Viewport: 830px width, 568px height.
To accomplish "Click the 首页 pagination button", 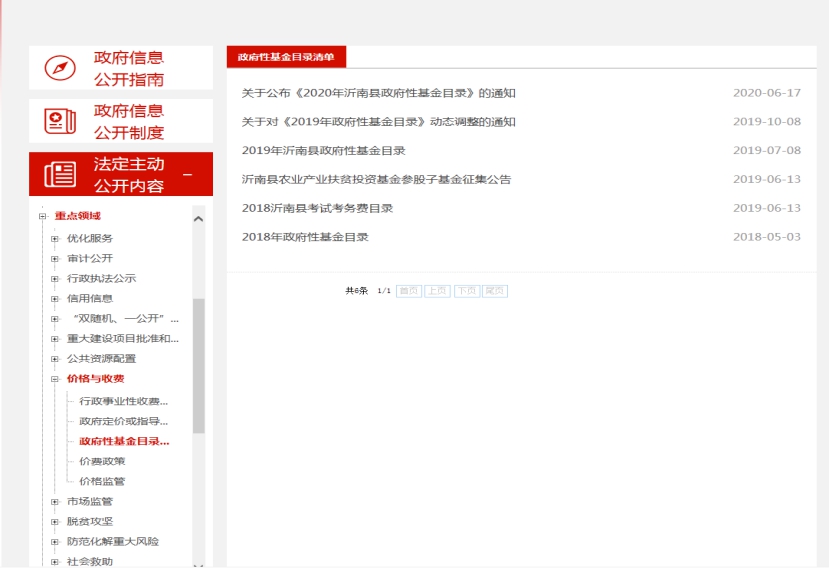I will point(409,291).
